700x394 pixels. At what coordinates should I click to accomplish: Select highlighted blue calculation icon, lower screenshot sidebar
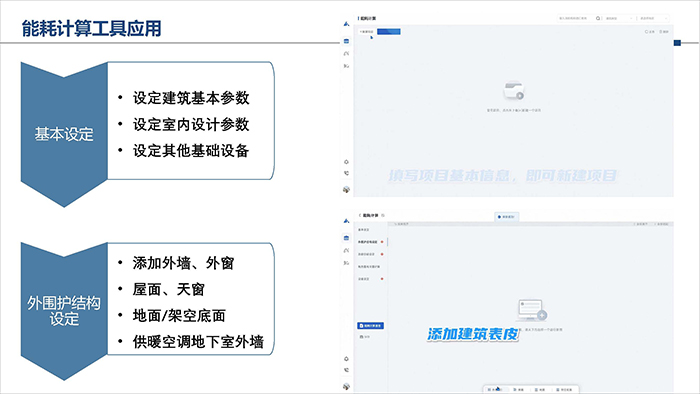coord(346,238)
